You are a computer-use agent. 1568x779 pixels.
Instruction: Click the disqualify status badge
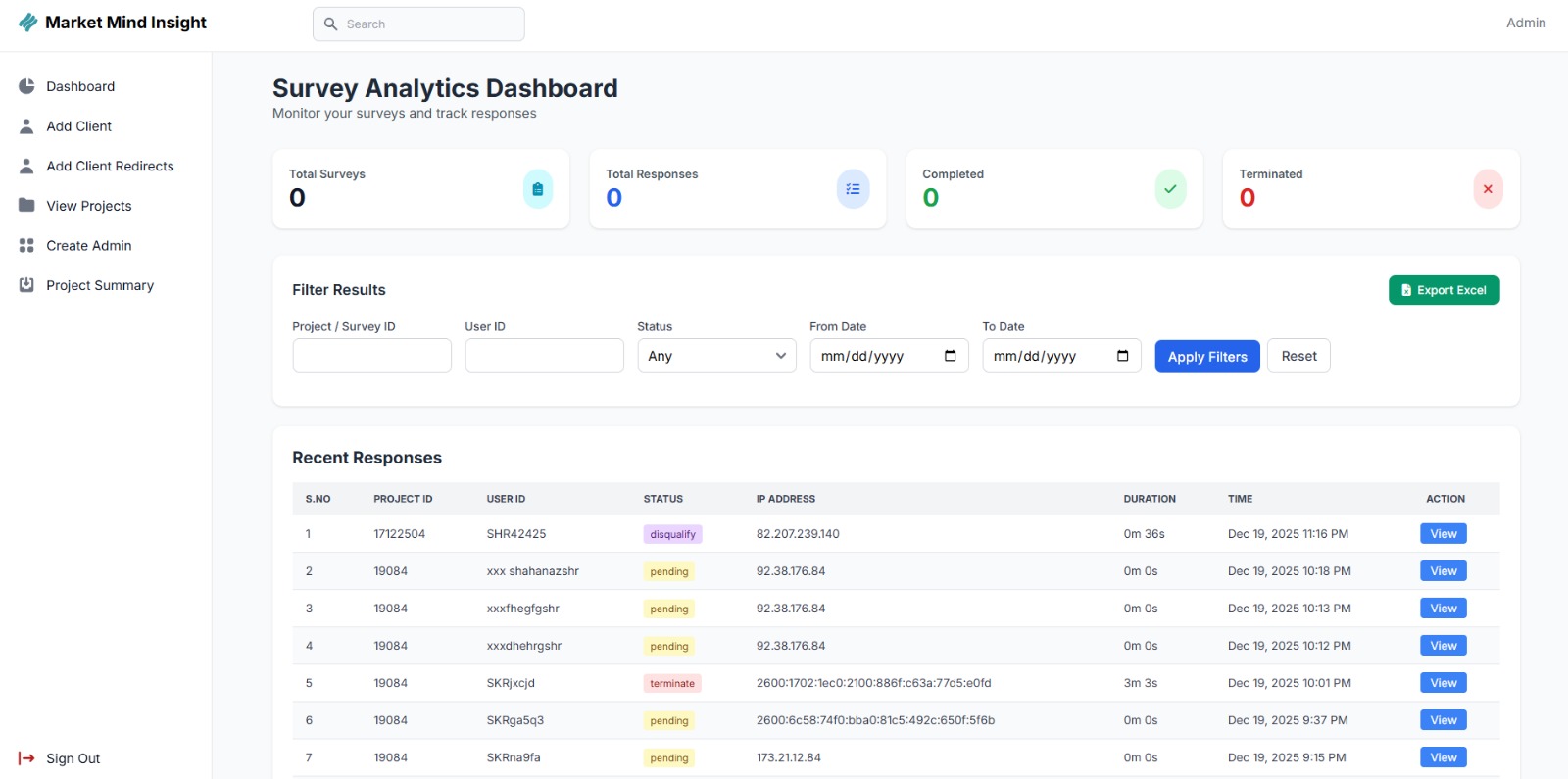coord(672,534)
